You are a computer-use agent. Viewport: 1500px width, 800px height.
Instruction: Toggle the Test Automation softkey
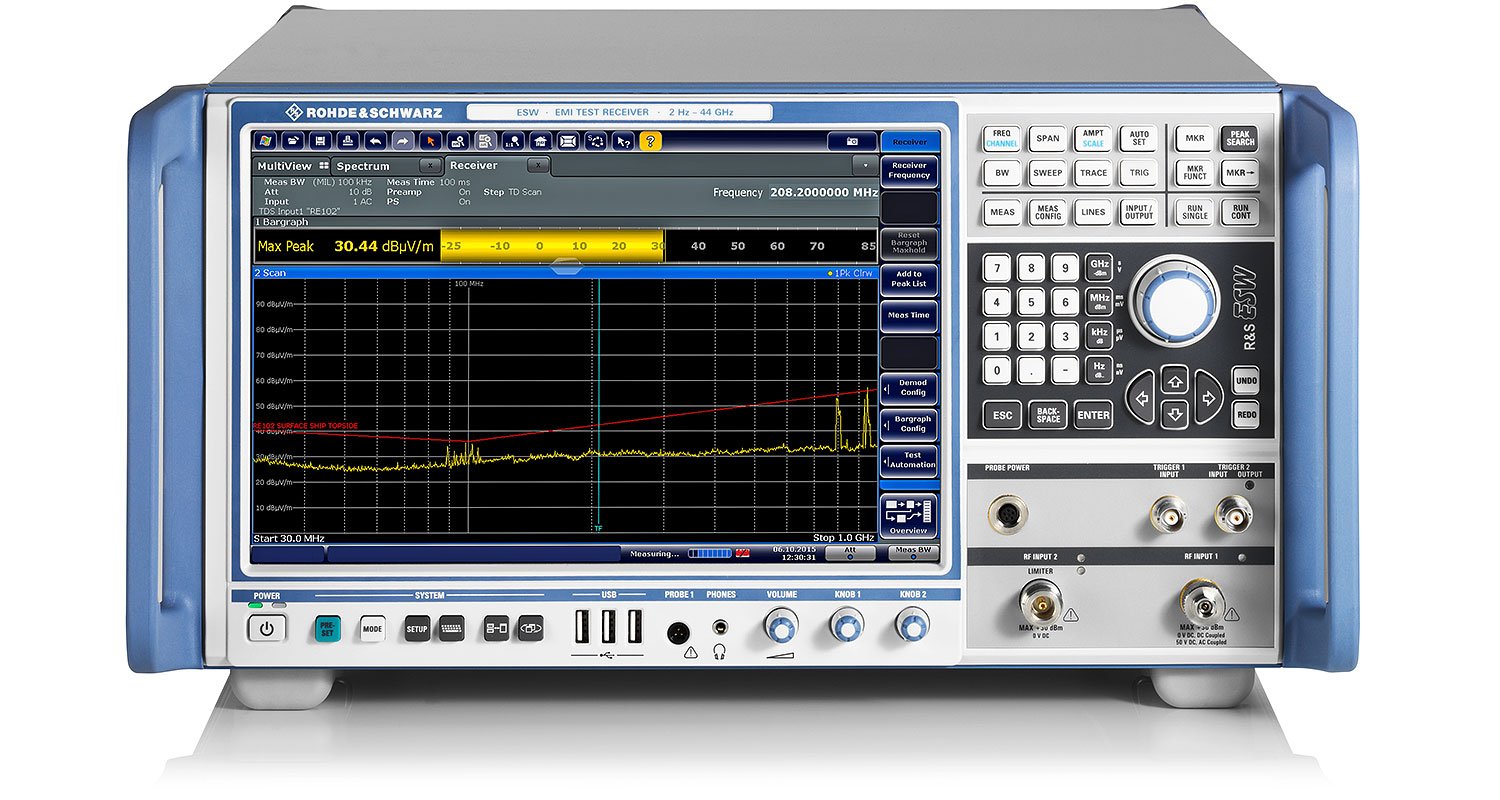[x=910, y=460]
